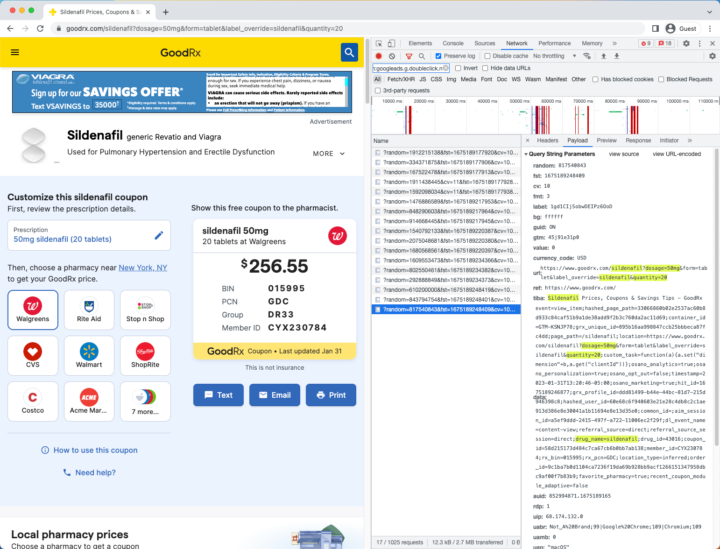Collapse the Query String Parameters section
720x549 pixels.
pyautogui.click(x=526, y=154)
